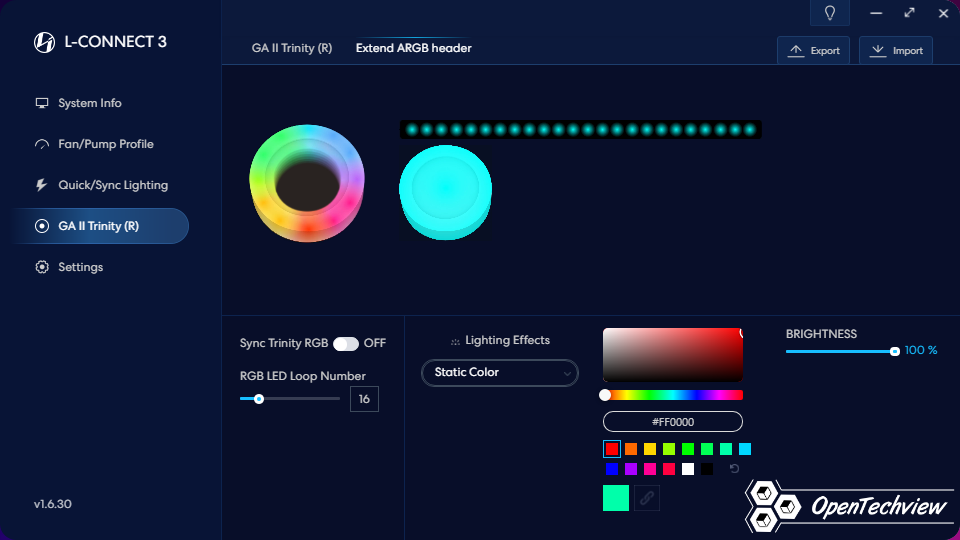Viewport: 960px width, 540px height.
Task: Select the teal-green preset swatch
Action: [726, 449]
